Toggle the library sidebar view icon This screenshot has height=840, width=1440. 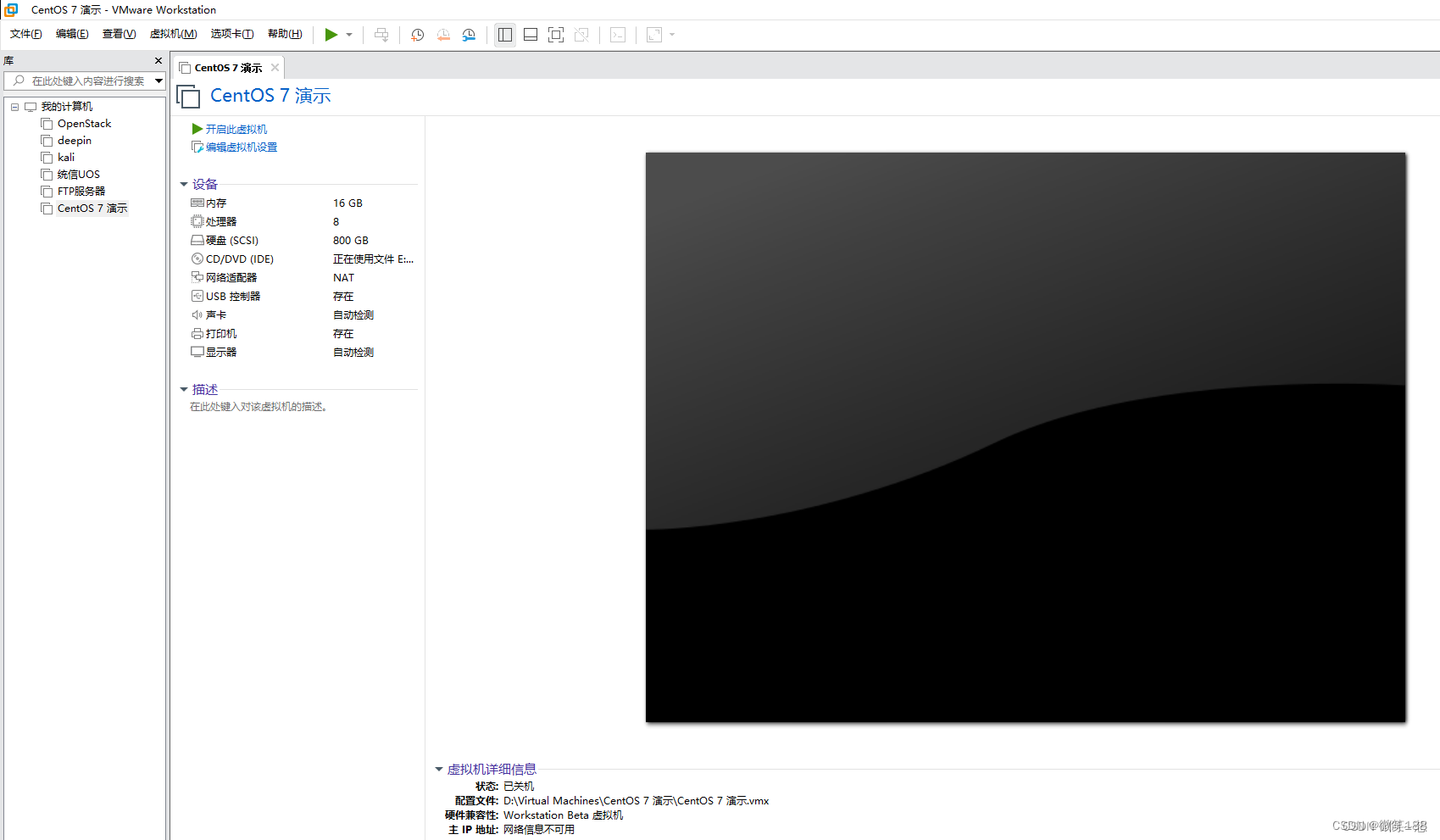(x=505, y=35)
